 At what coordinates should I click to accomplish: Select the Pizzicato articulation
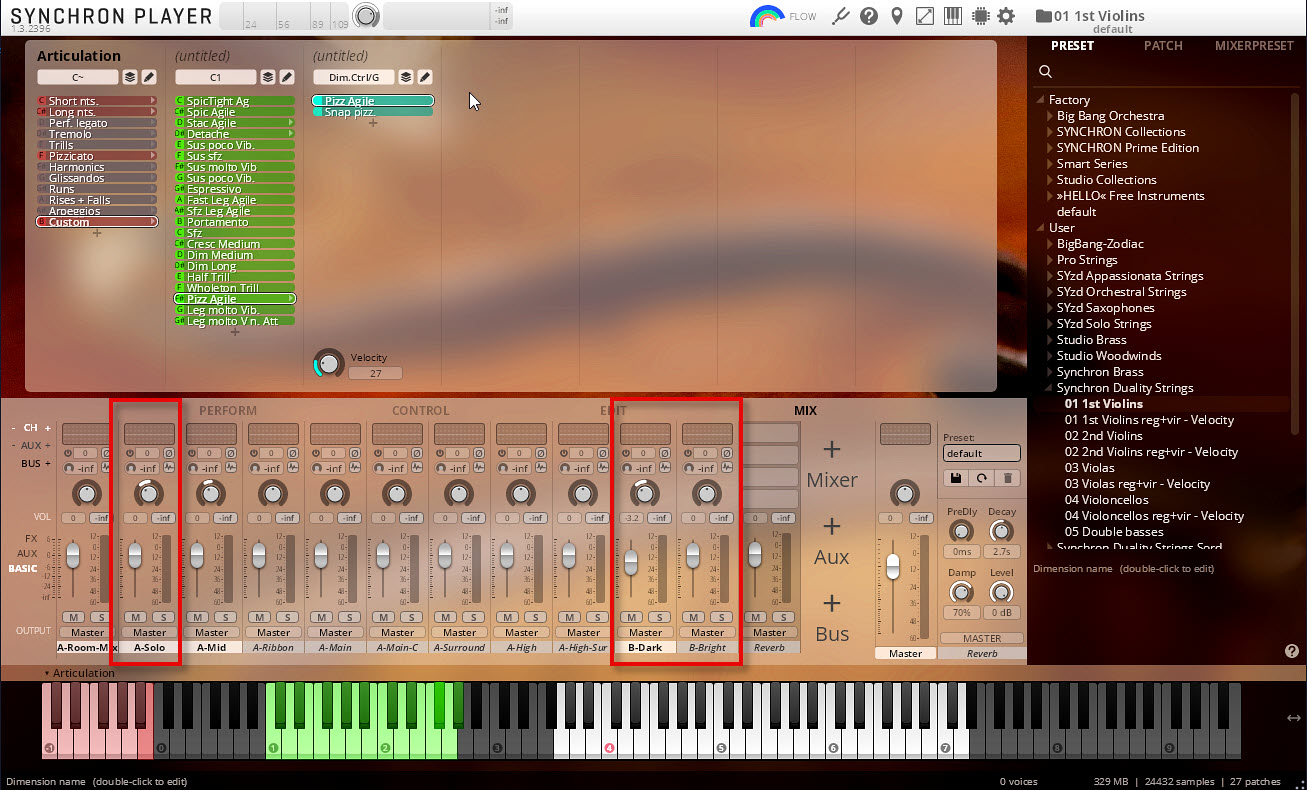(x=97, y=156)
